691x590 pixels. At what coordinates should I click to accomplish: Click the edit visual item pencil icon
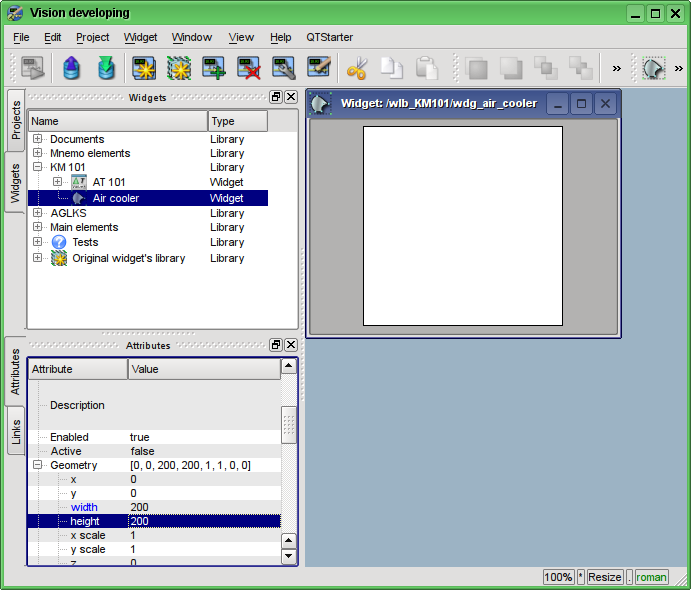(319, 68)
